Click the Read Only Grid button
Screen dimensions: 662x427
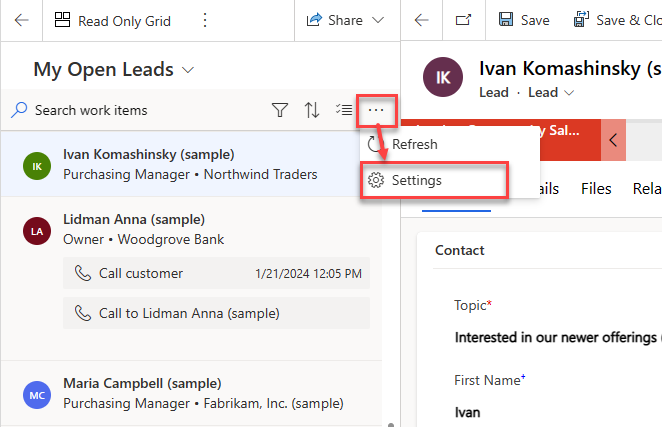[113, 21]
